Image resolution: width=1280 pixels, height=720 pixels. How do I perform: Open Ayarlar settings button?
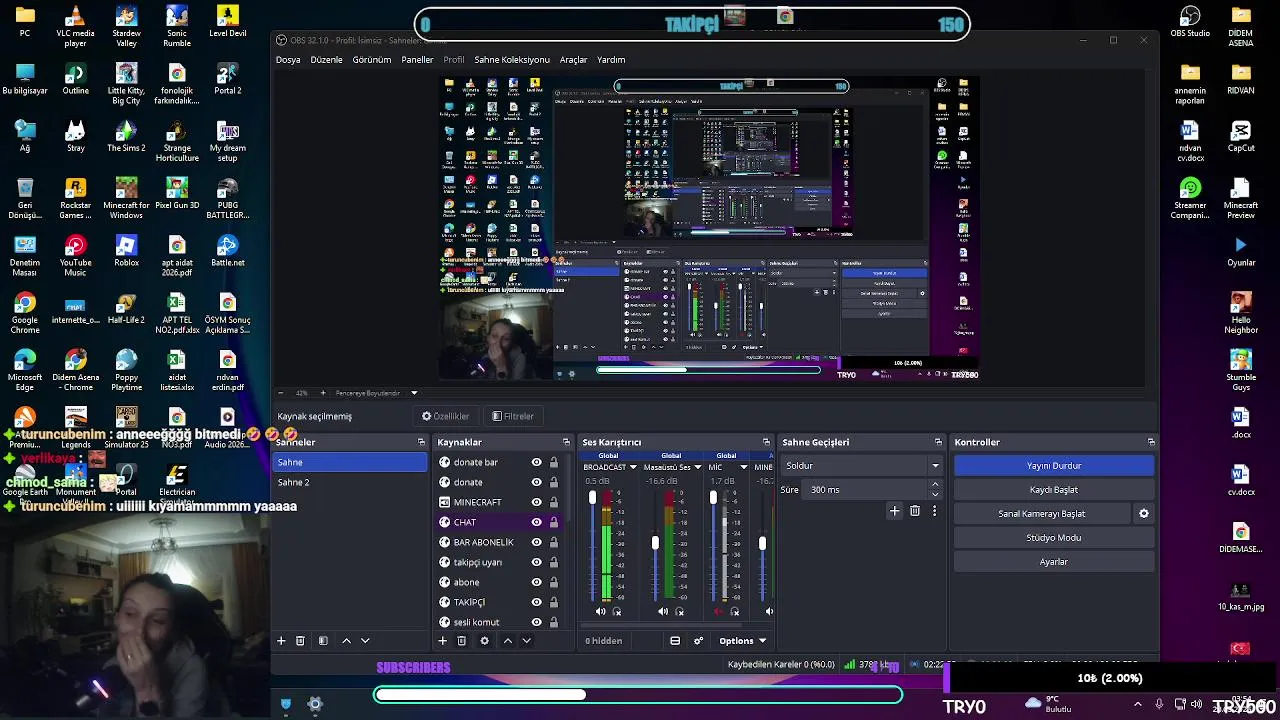(1054, 562)
